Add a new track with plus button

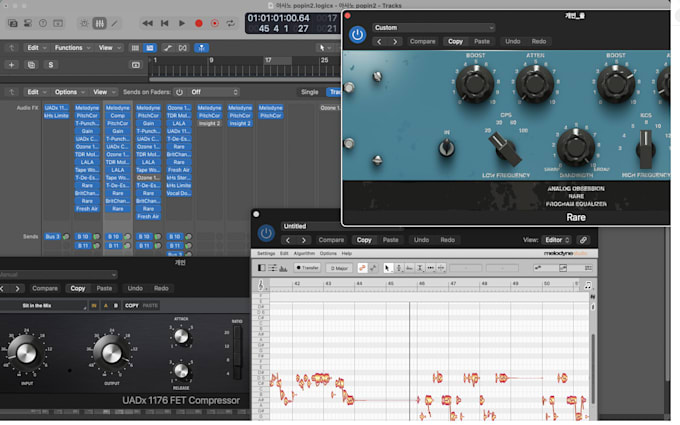click(x=12, y=65)
